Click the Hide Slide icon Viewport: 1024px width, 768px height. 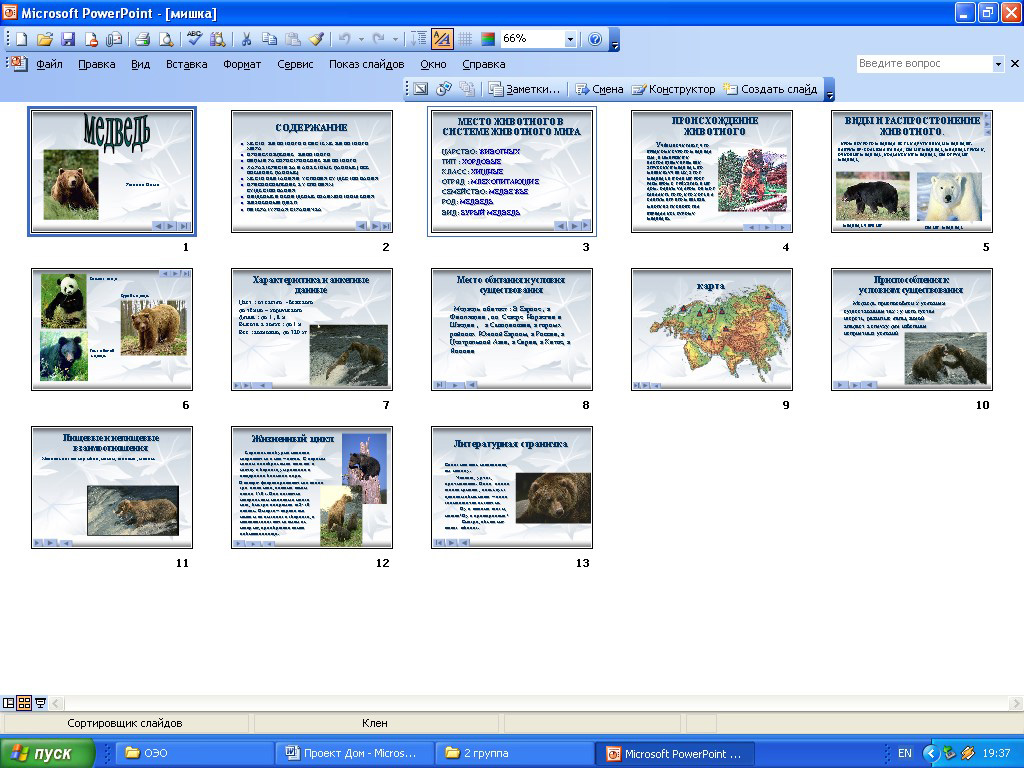coord(420,89)
